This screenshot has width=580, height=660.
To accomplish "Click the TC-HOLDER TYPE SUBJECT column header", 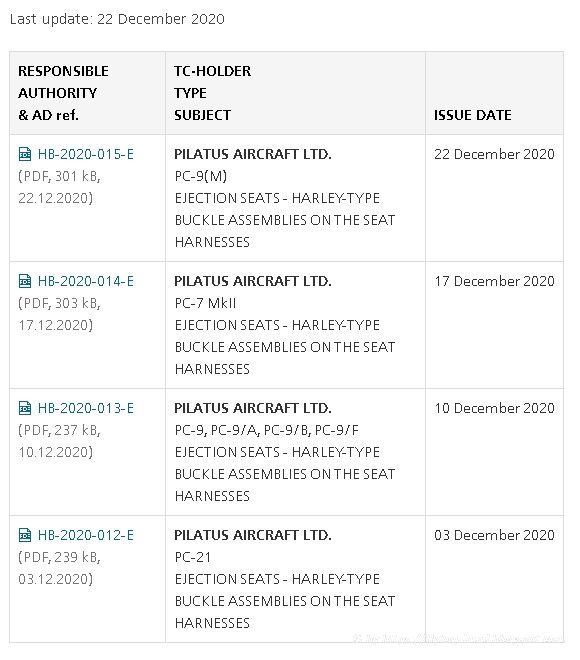I will pos(213,93).
